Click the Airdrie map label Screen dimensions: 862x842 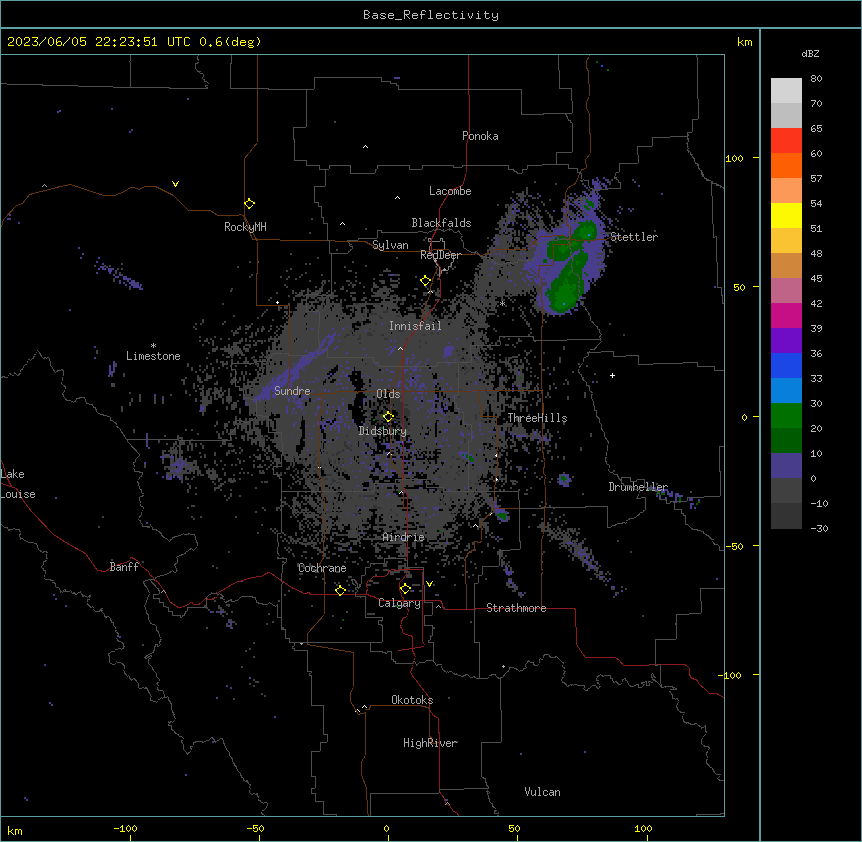tap(404, 537)
